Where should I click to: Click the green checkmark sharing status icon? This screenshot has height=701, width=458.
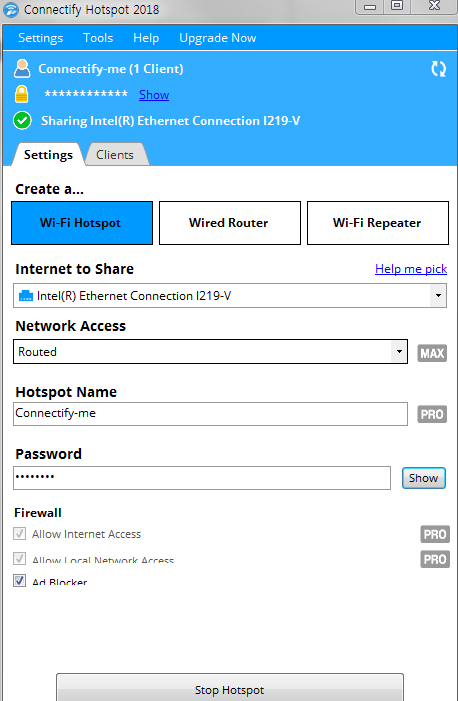coord(22,120)
